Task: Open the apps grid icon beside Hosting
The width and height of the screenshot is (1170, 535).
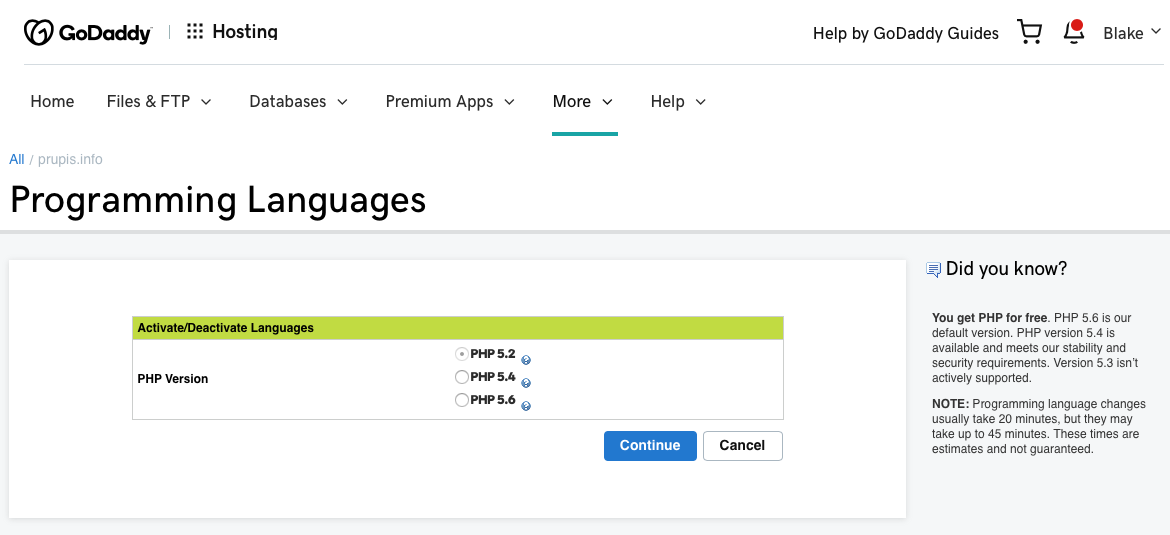Action: coord(195,32)
